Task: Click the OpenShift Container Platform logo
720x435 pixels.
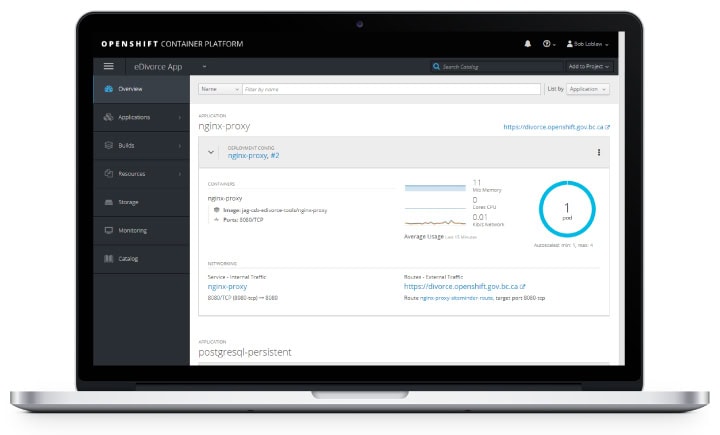Action: click(172, 44)
